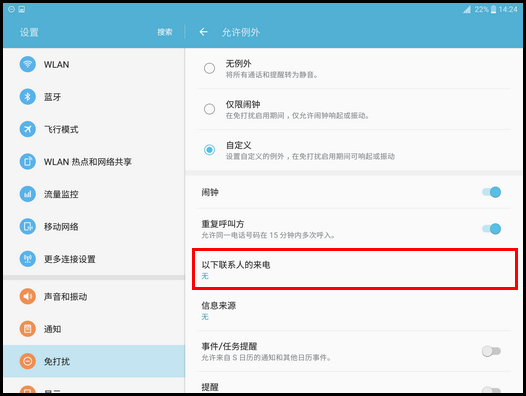Tap the speaker icon for 声音和振动

[x=28, y=296]
